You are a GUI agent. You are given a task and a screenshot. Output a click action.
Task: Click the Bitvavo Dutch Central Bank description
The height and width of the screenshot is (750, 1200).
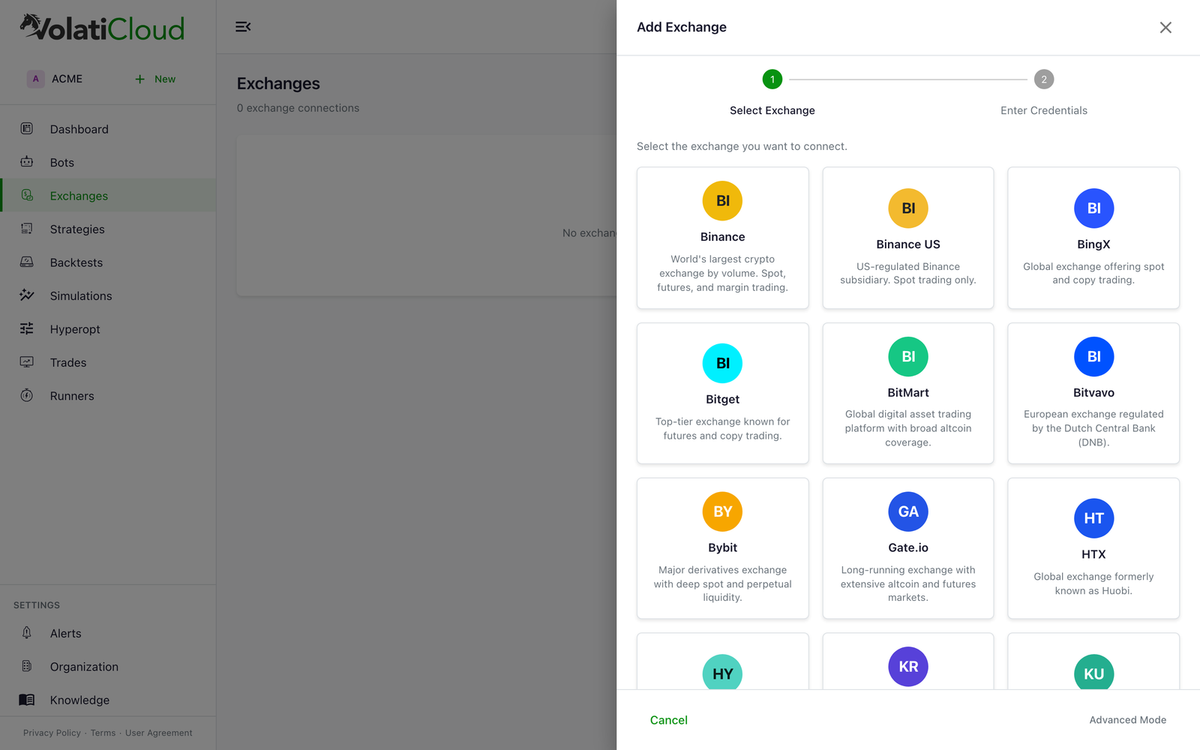click(x=1094, y=428)
